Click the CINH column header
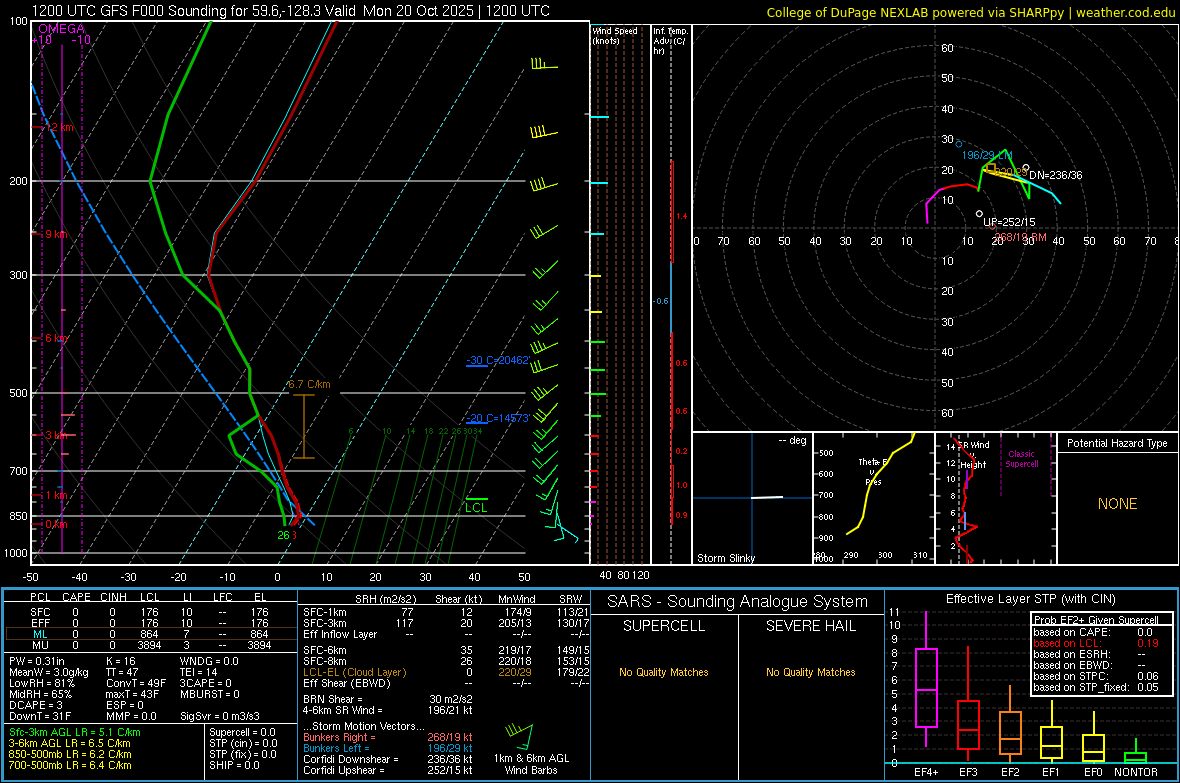Image resolution: width=1180 pixels, height=783 pixels. [x=114, y=597]
